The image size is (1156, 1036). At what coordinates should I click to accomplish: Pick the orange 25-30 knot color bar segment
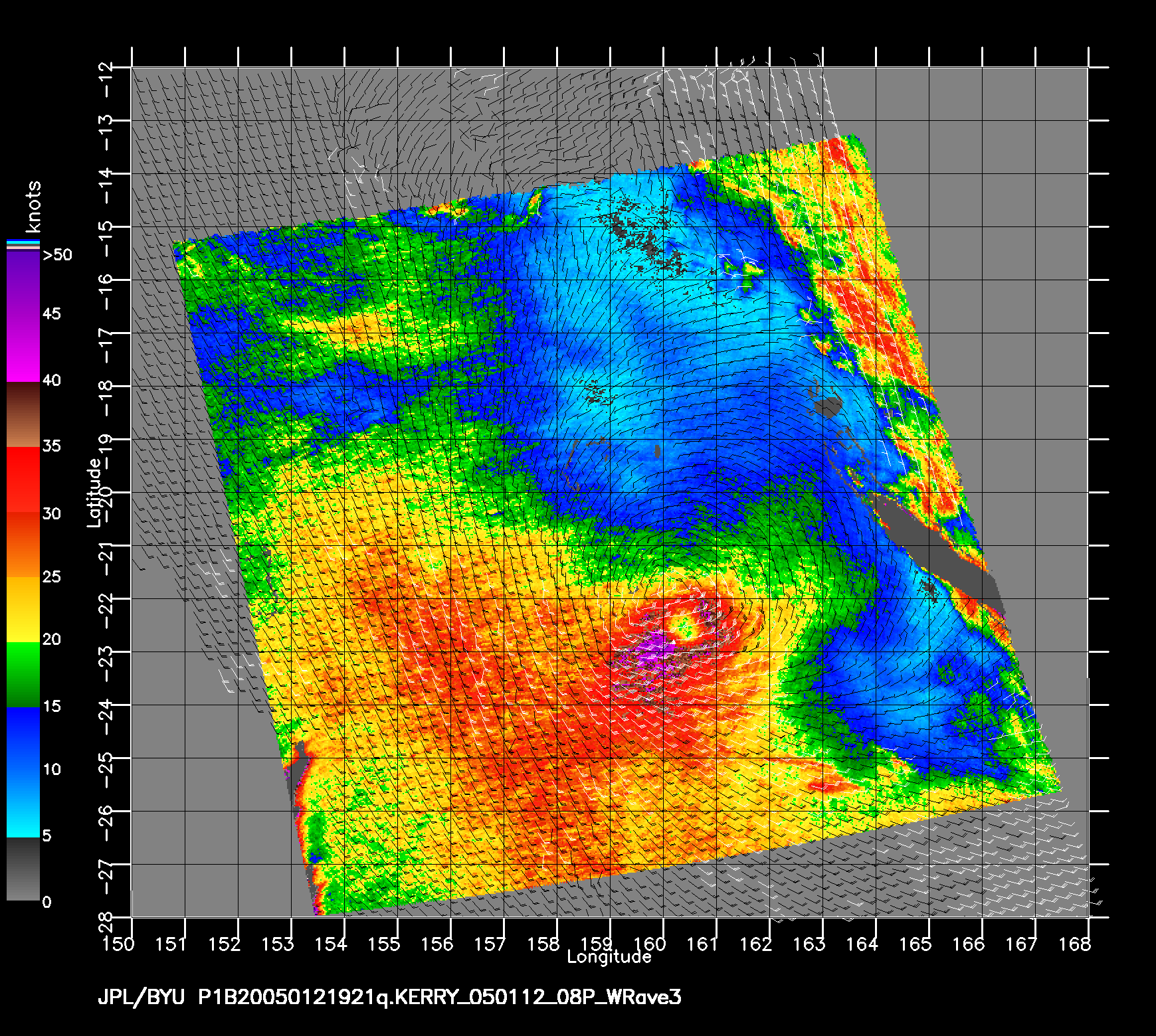coord(23,544)
